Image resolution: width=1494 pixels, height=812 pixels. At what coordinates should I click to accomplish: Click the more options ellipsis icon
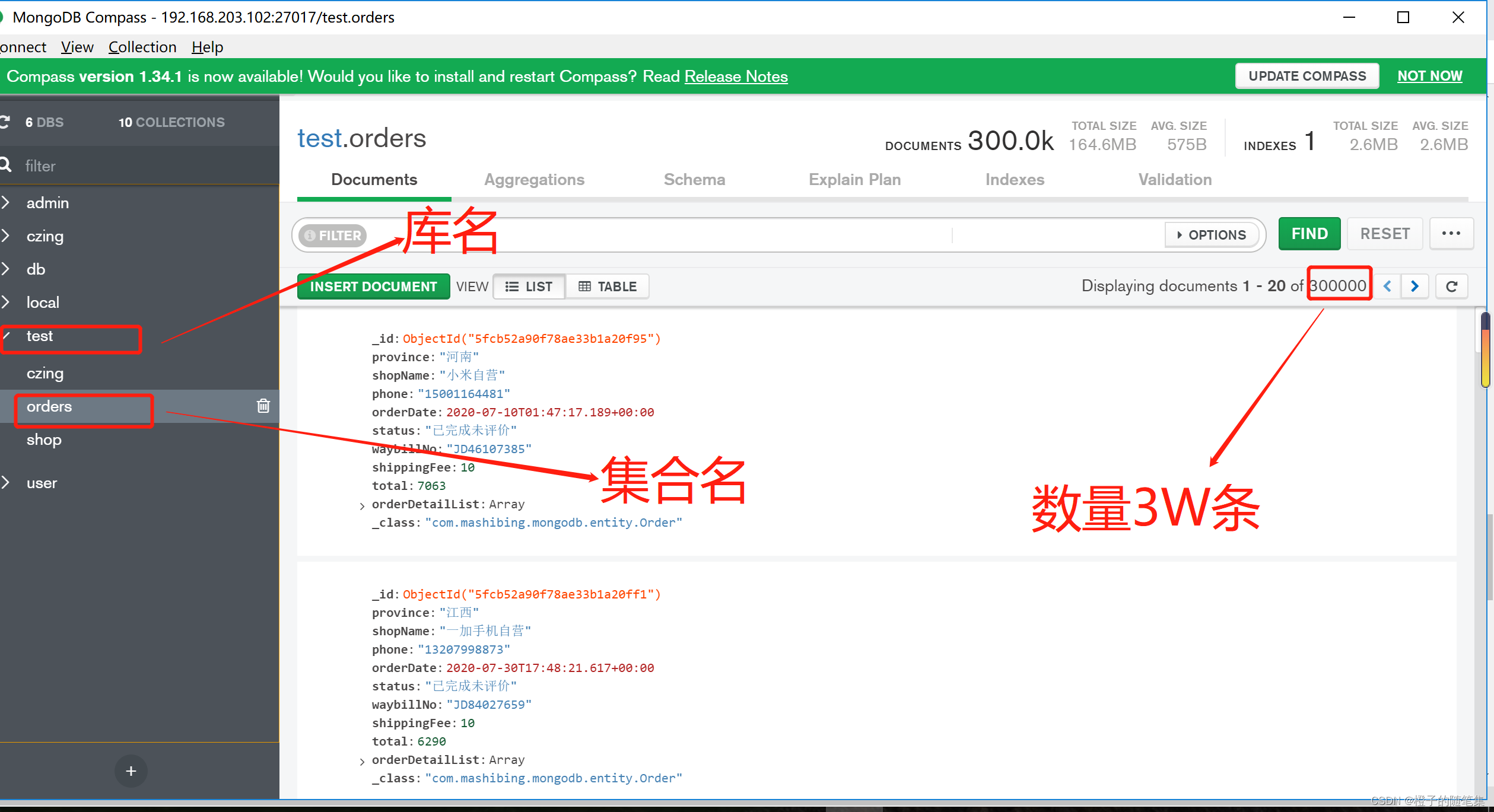point(1452,233)
